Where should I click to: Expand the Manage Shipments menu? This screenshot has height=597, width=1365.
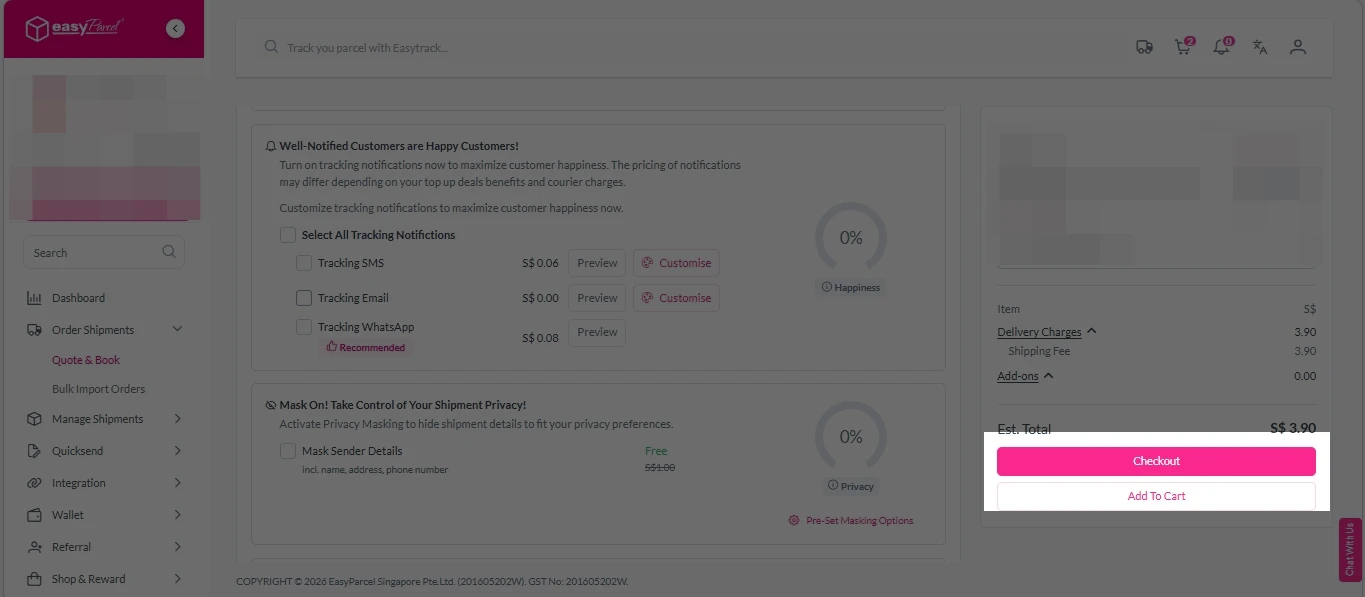coord(177,419)
